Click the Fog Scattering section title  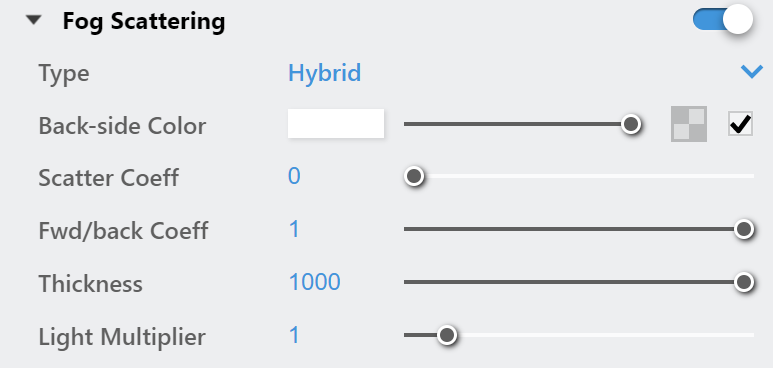click(144, 21)
